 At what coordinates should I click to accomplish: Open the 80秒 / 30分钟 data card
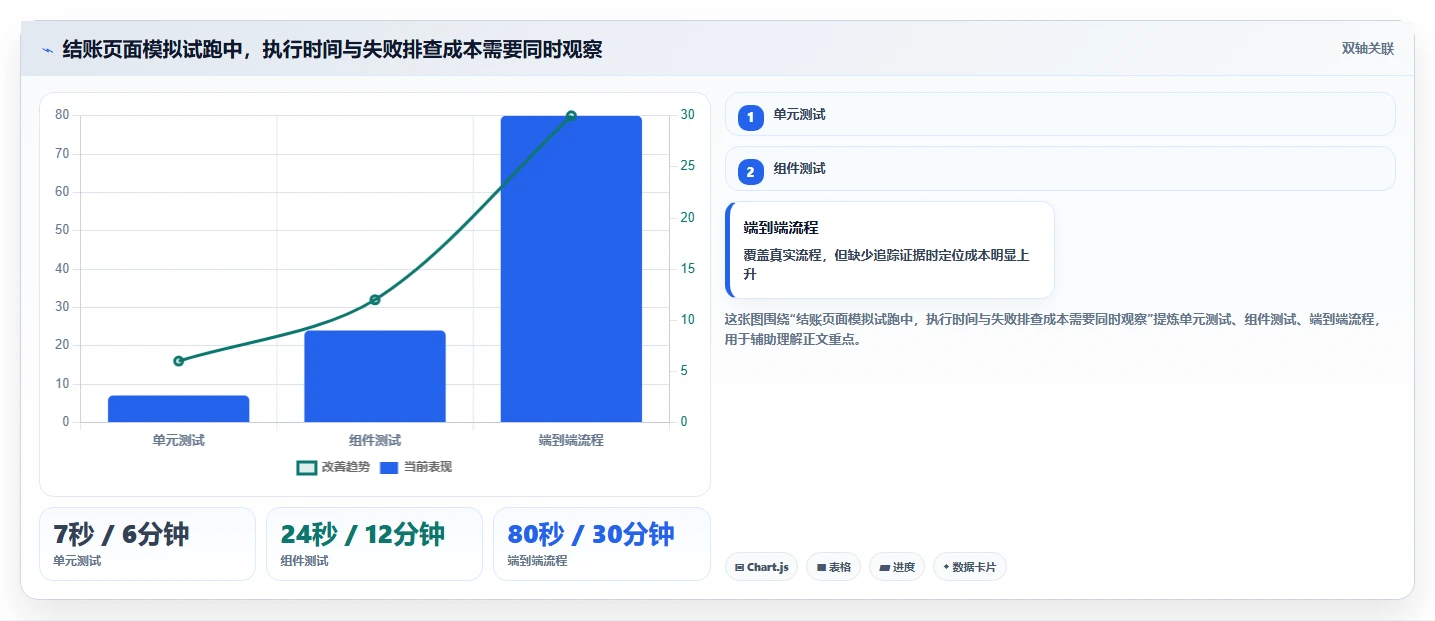click(602, 544)
